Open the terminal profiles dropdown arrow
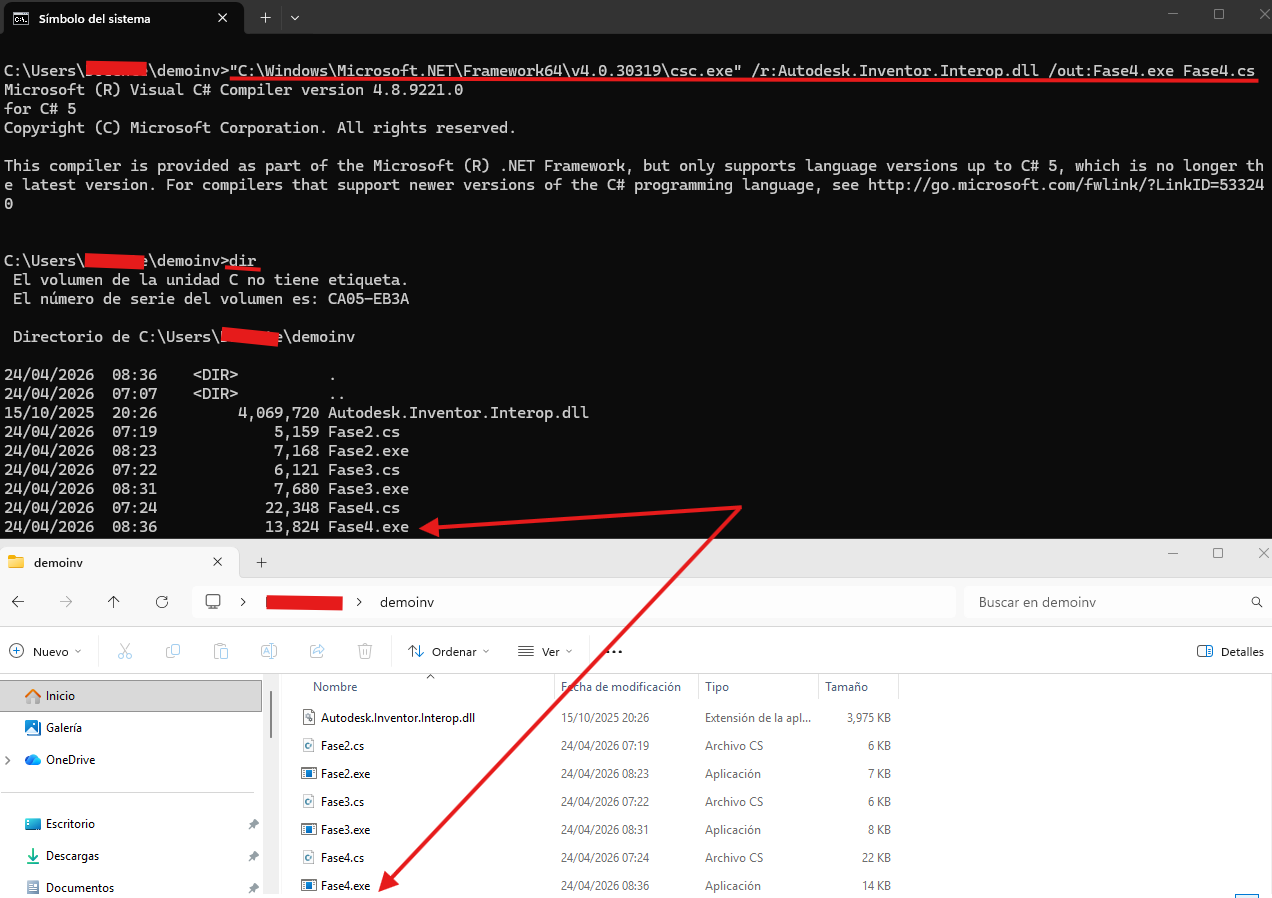 click(x=295, y=18)
